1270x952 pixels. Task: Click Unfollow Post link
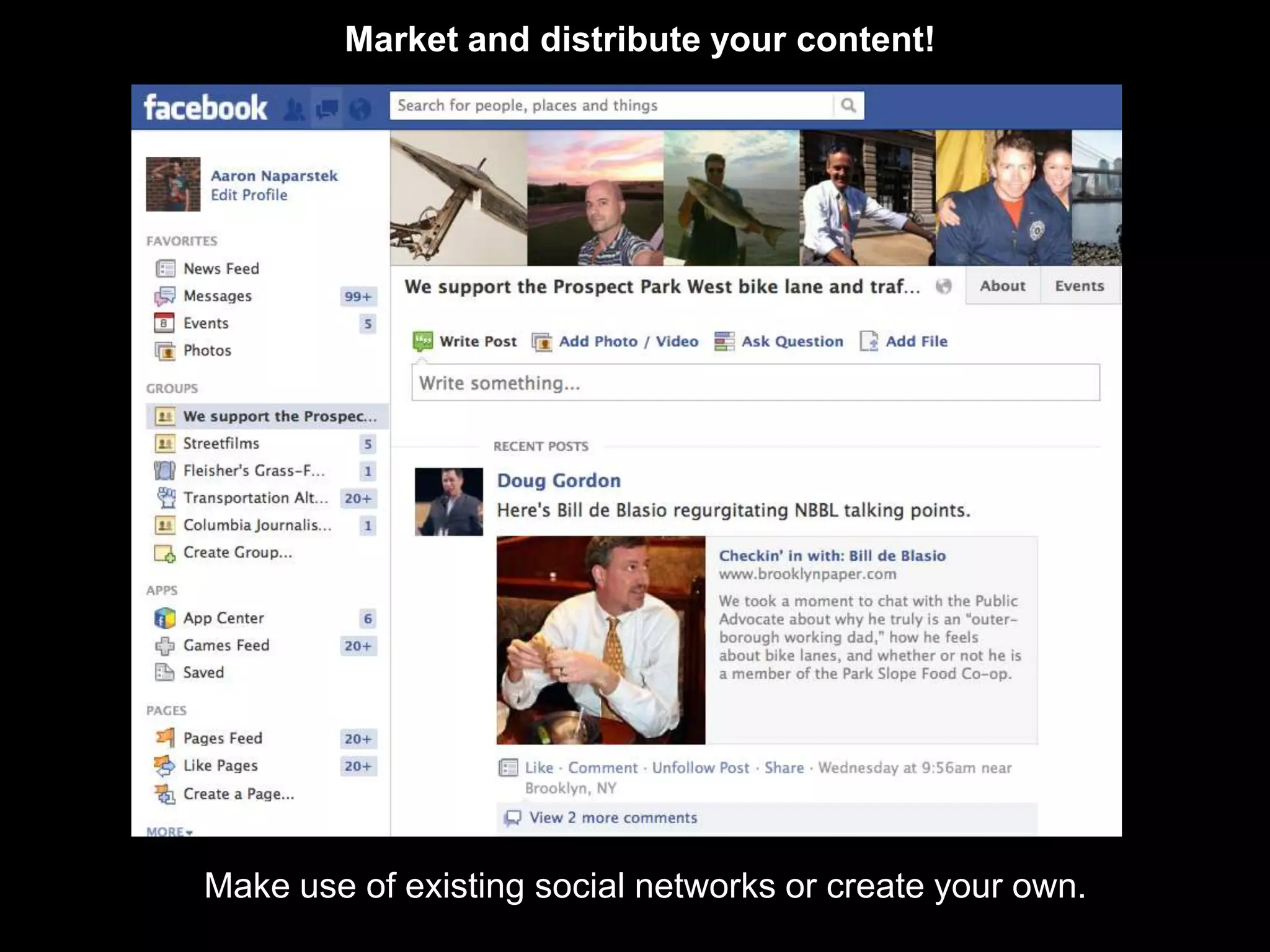pos(701,768)
